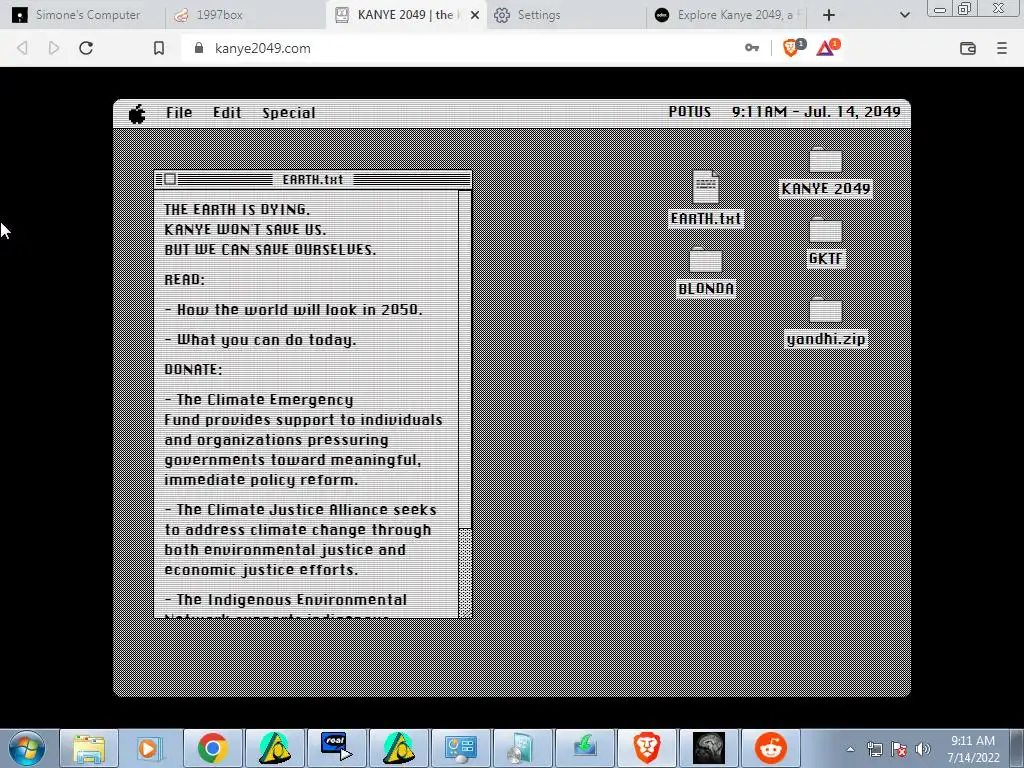Open 'What you can do today' link
This screenshot has height=768, width=1024.
(x=266, y=340)
